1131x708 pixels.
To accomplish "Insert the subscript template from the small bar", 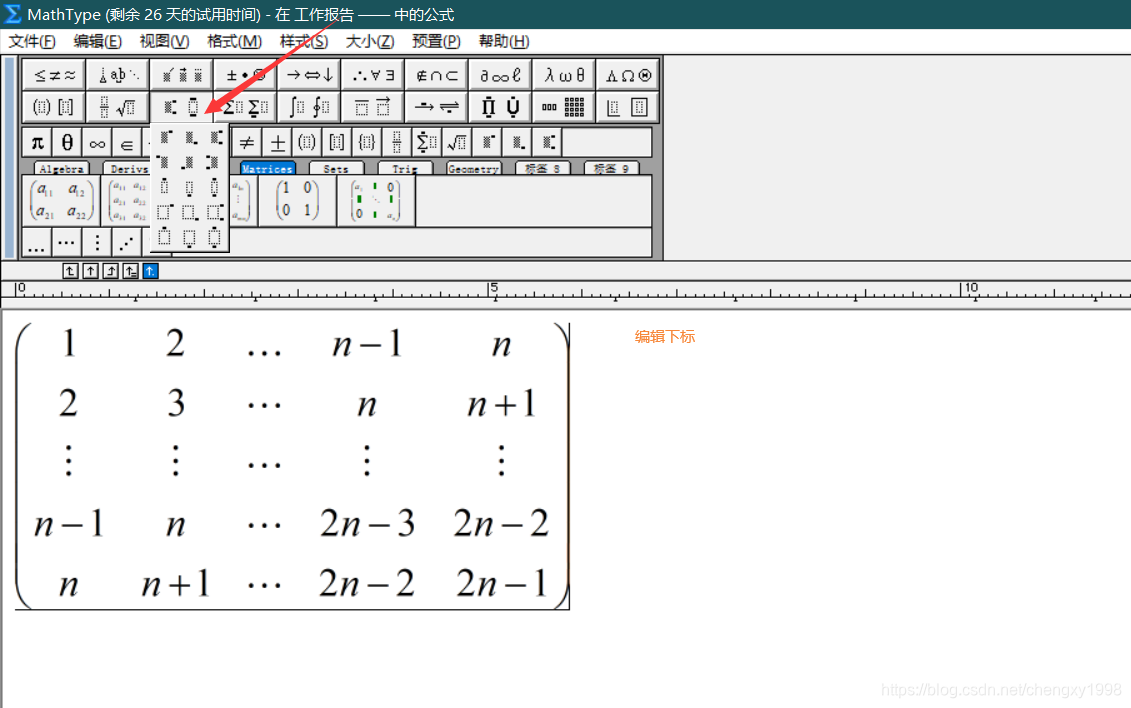I will click(517, 143).
